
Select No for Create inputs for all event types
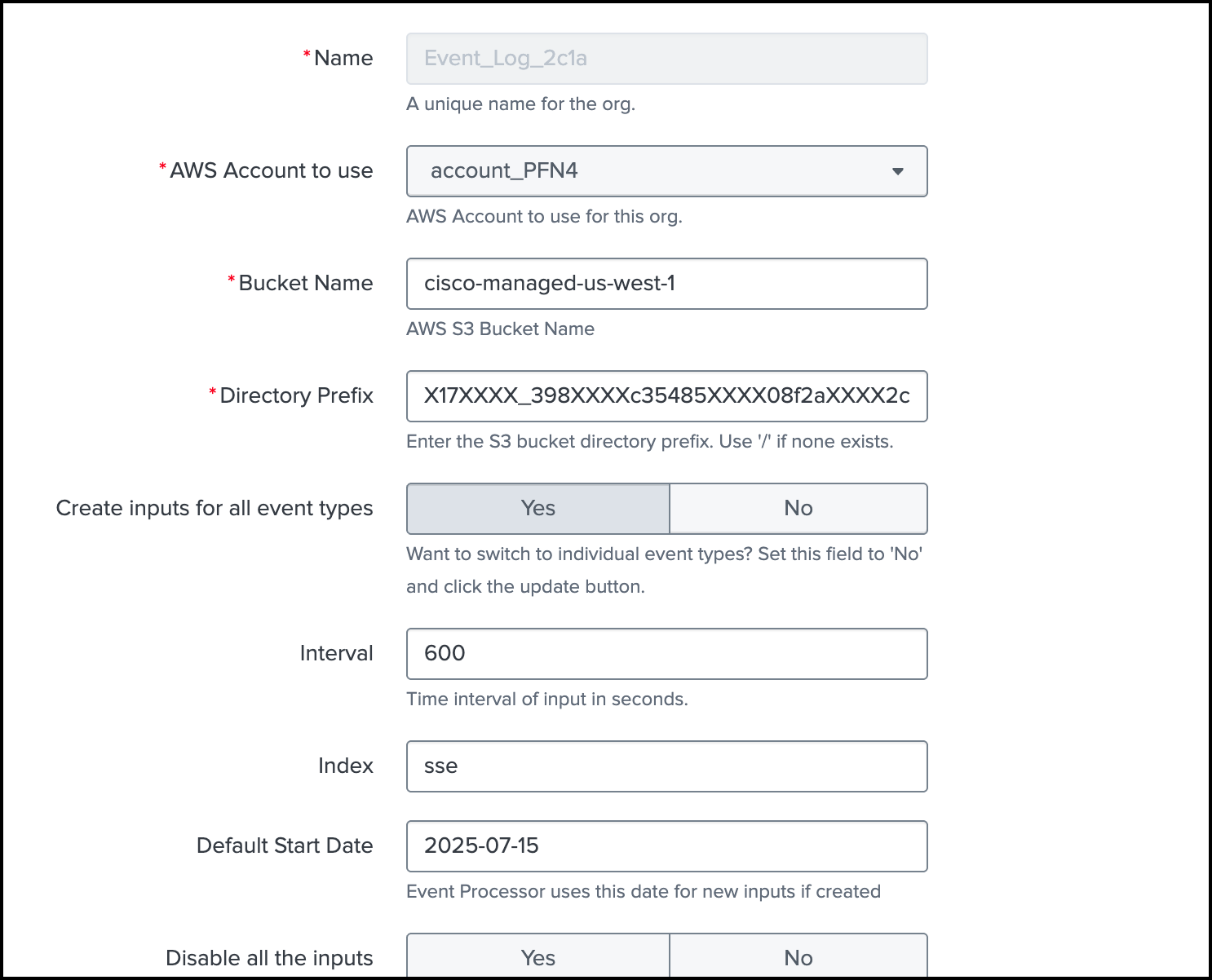[x=798, y=509]
